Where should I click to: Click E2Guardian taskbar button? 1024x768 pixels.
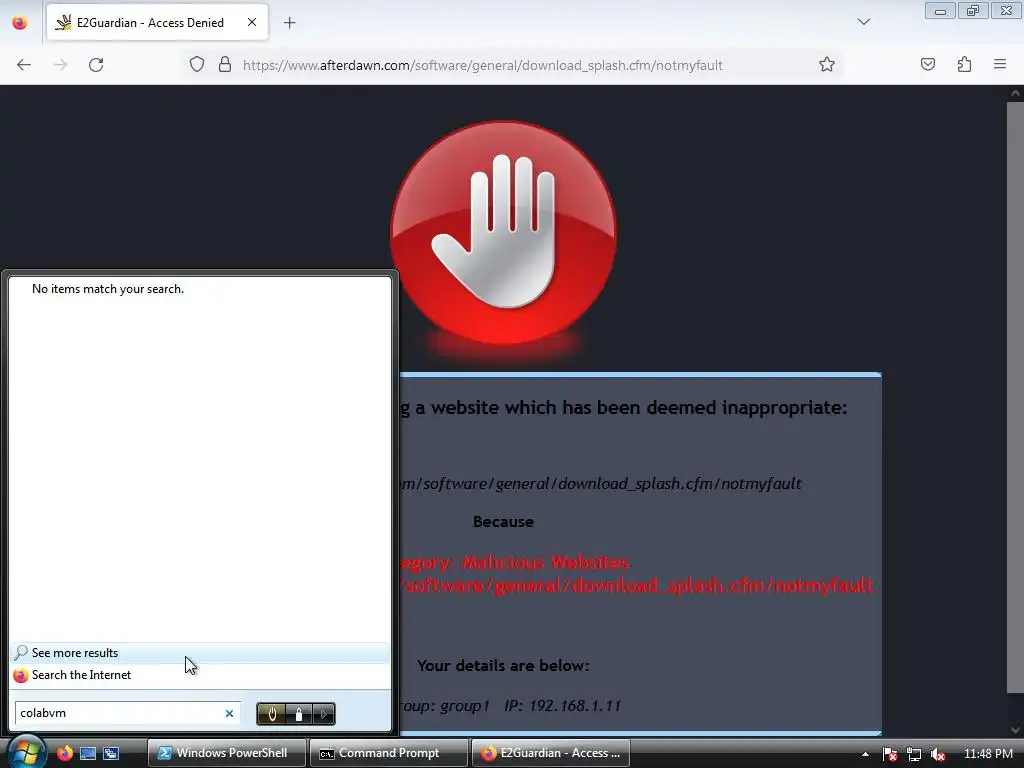[x=550, y=753]
